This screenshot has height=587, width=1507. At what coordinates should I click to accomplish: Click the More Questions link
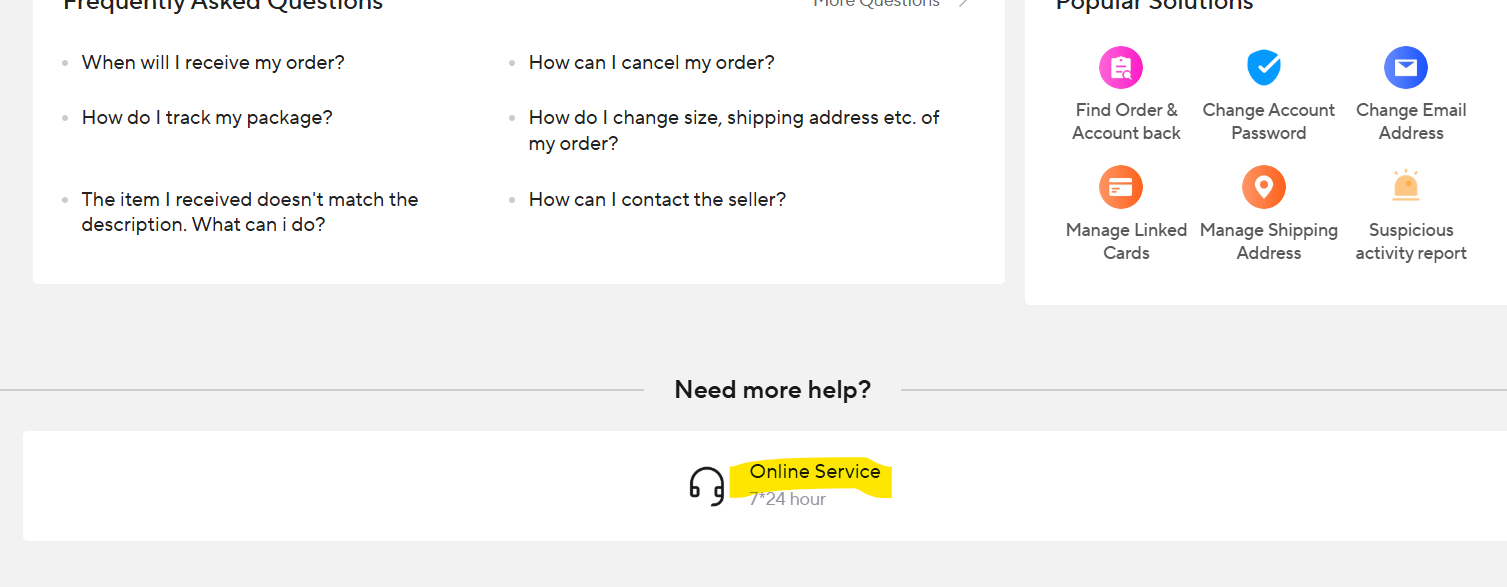coord(876,3)
